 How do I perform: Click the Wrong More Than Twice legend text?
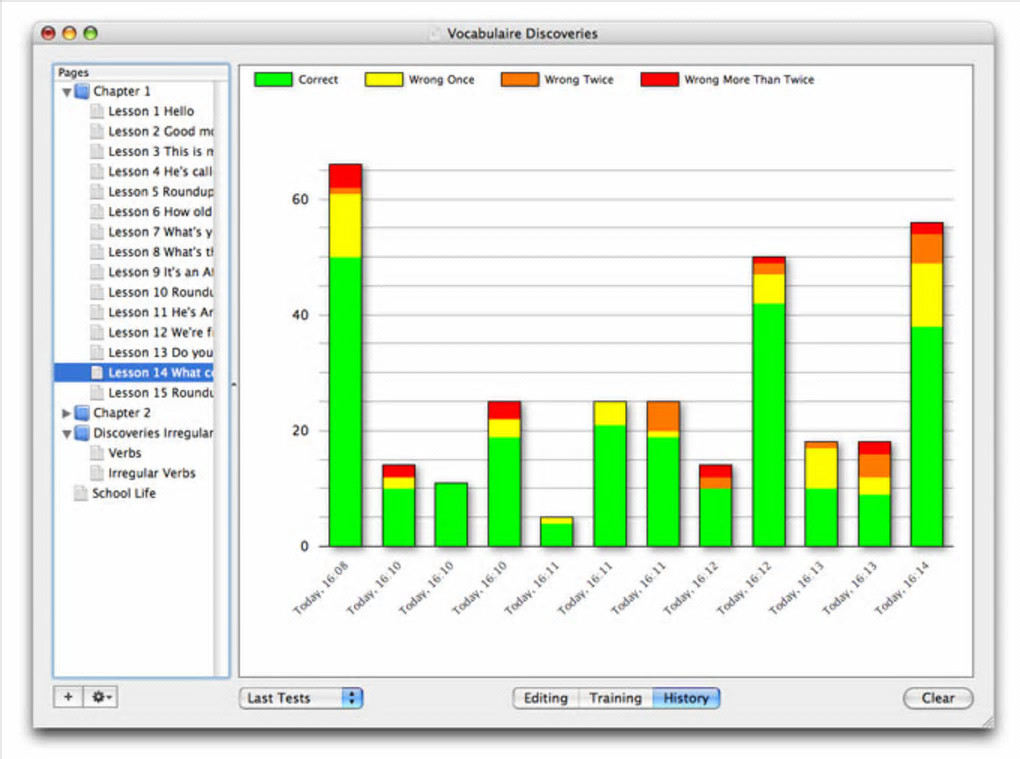pos(749,79)
